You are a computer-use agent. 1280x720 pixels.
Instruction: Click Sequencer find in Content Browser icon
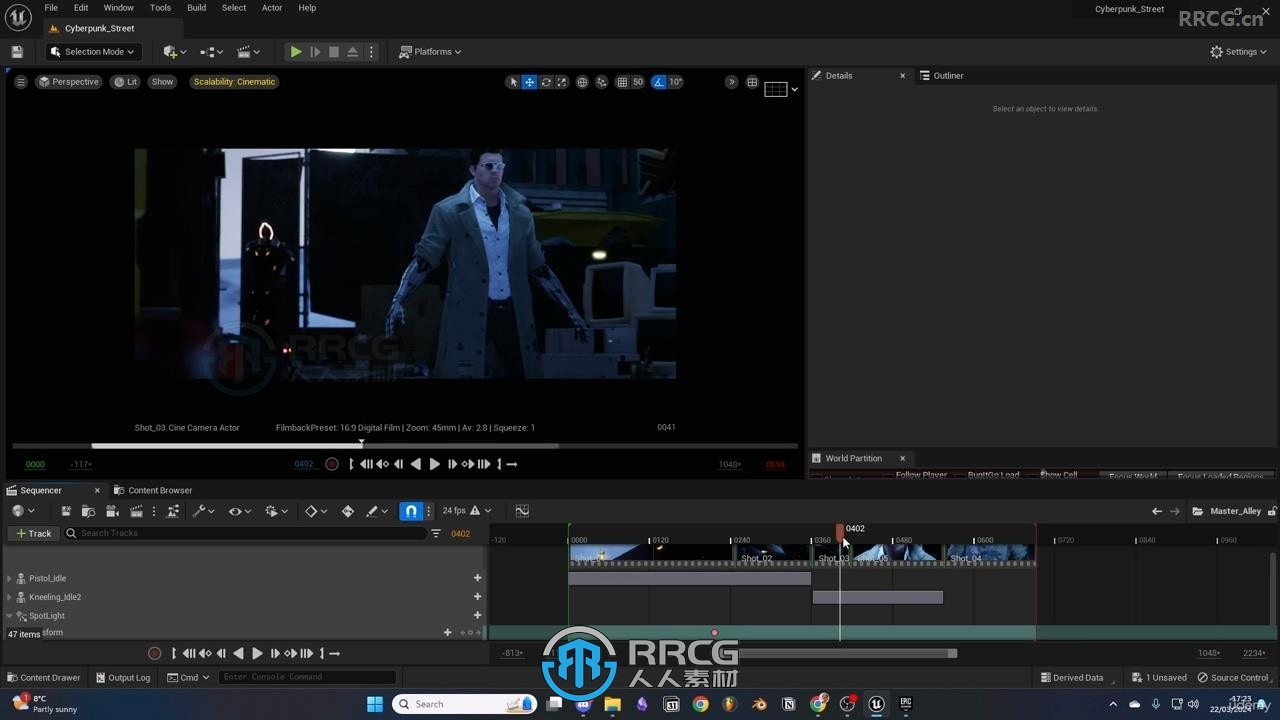pyautogui.click(x=88, y=511)
